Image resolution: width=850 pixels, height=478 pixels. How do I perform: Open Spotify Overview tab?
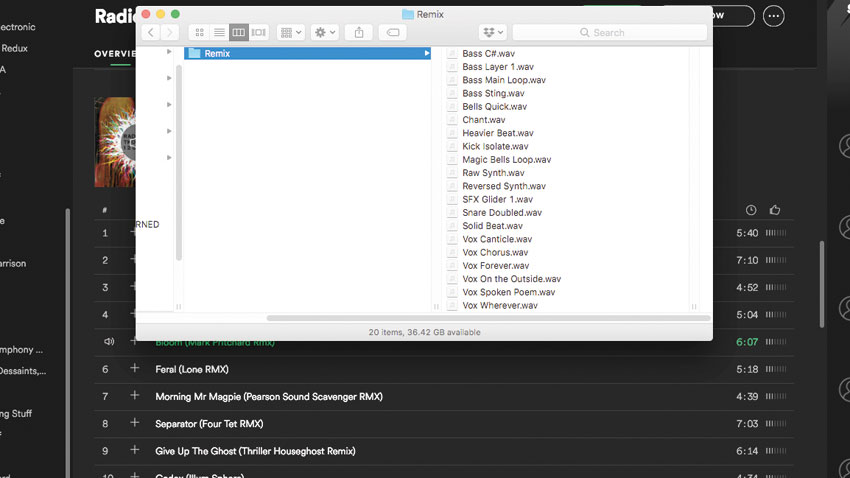pos(115,54)
